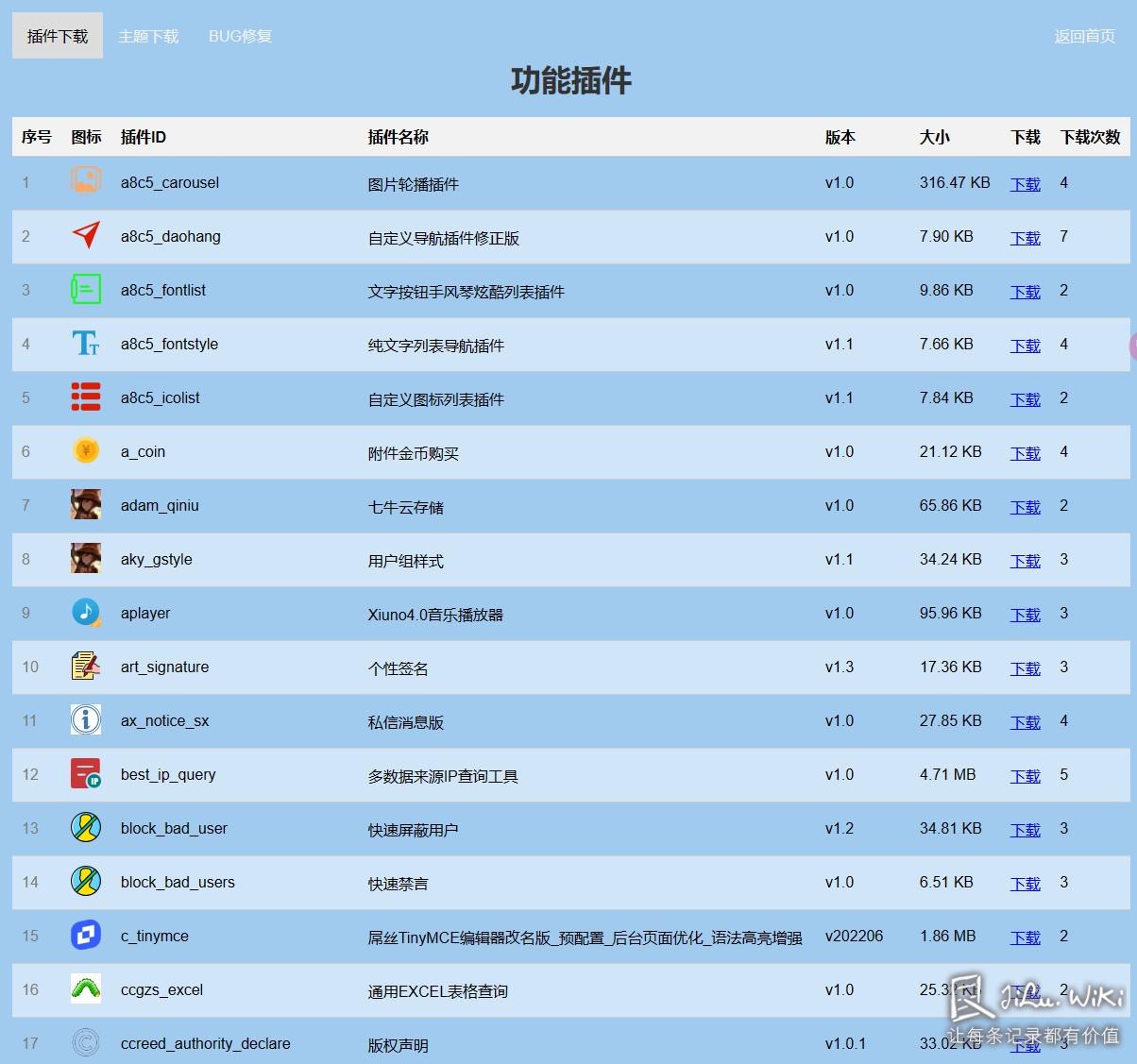Click the c_tinymce blue square icon
1137x1064 pixels.
(86, 935)
